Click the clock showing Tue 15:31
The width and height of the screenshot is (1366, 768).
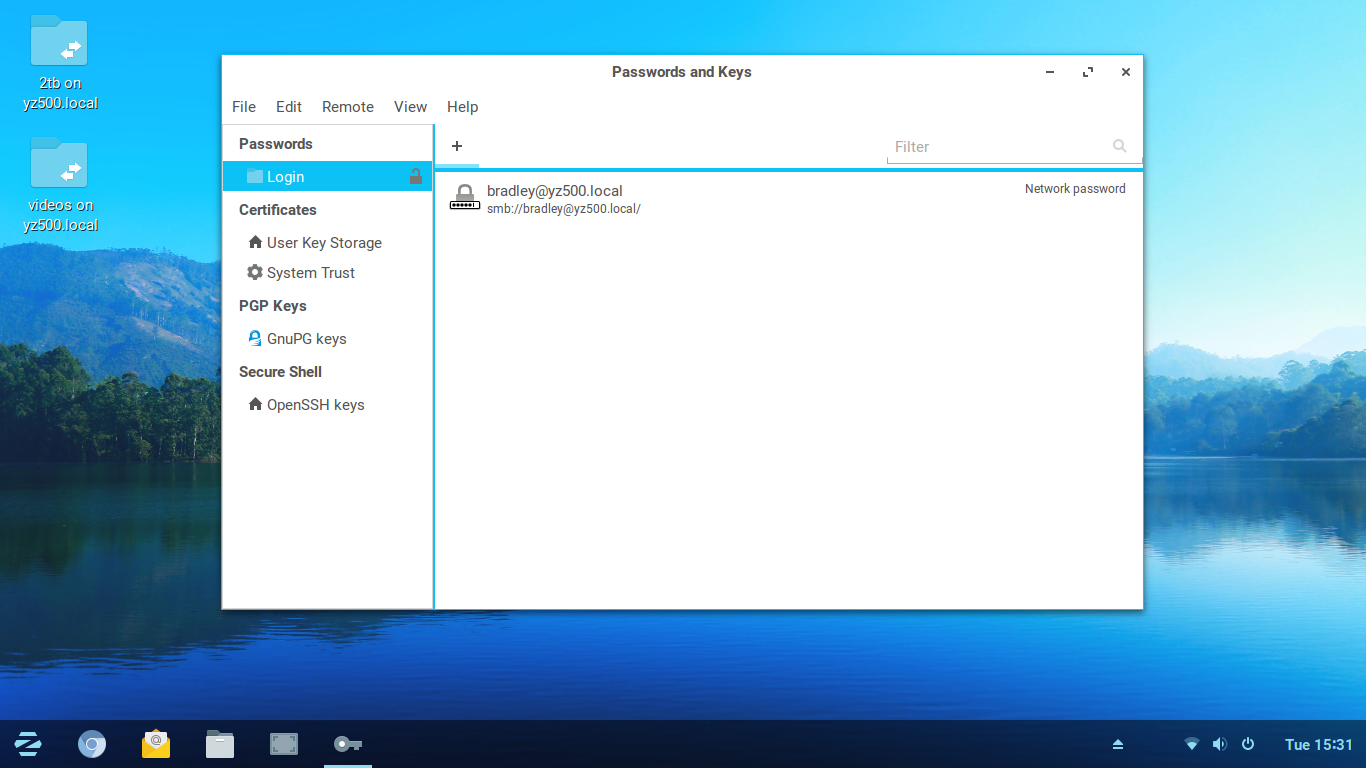[1318, 744]
